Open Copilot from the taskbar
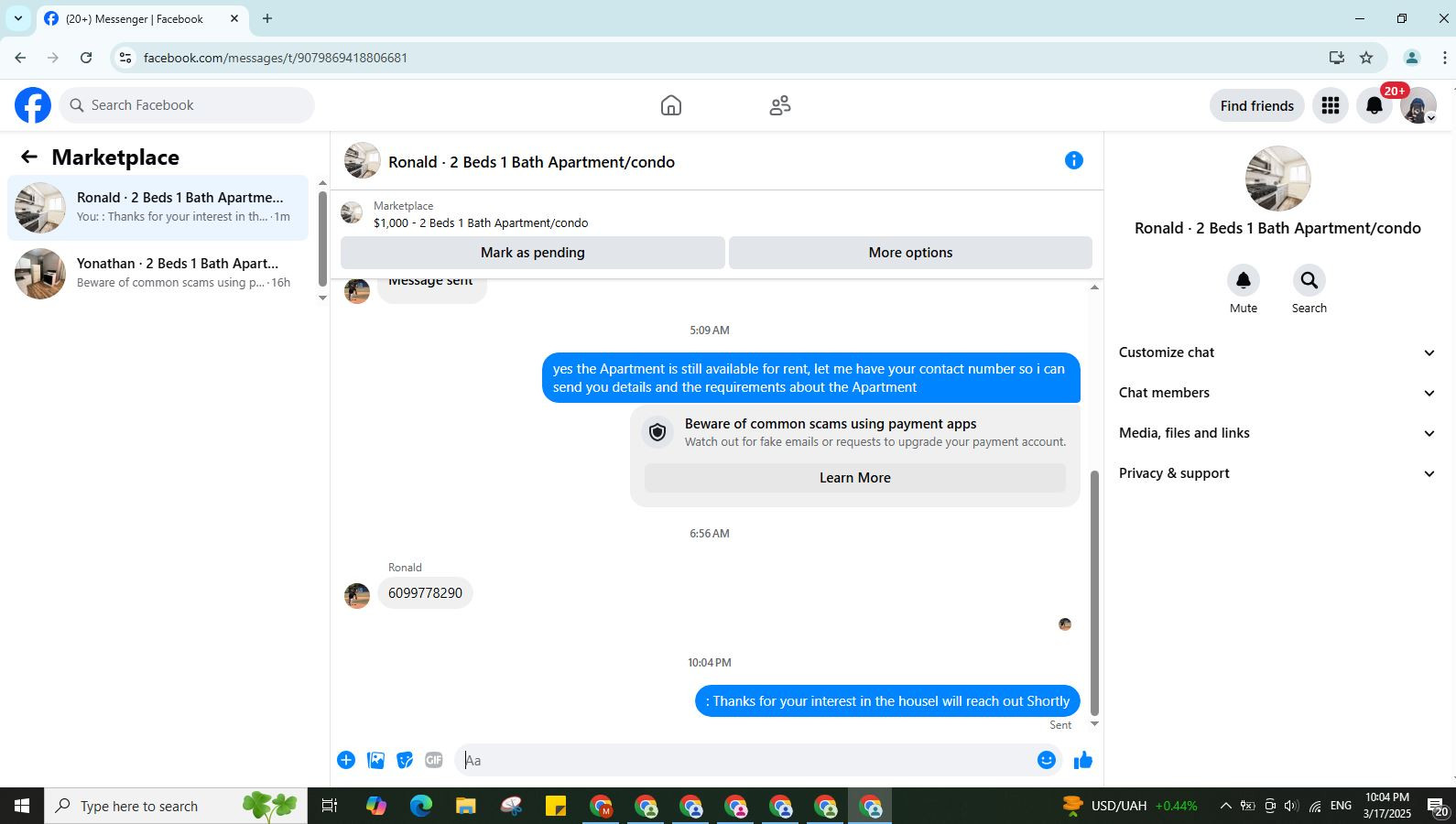1456x824 pixels. pyautogui.click(x=376, y=806)
